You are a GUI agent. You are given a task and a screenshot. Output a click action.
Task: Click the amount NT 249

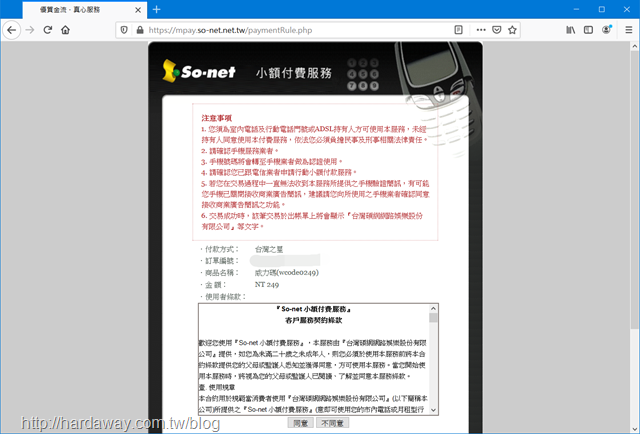point(267,285)
